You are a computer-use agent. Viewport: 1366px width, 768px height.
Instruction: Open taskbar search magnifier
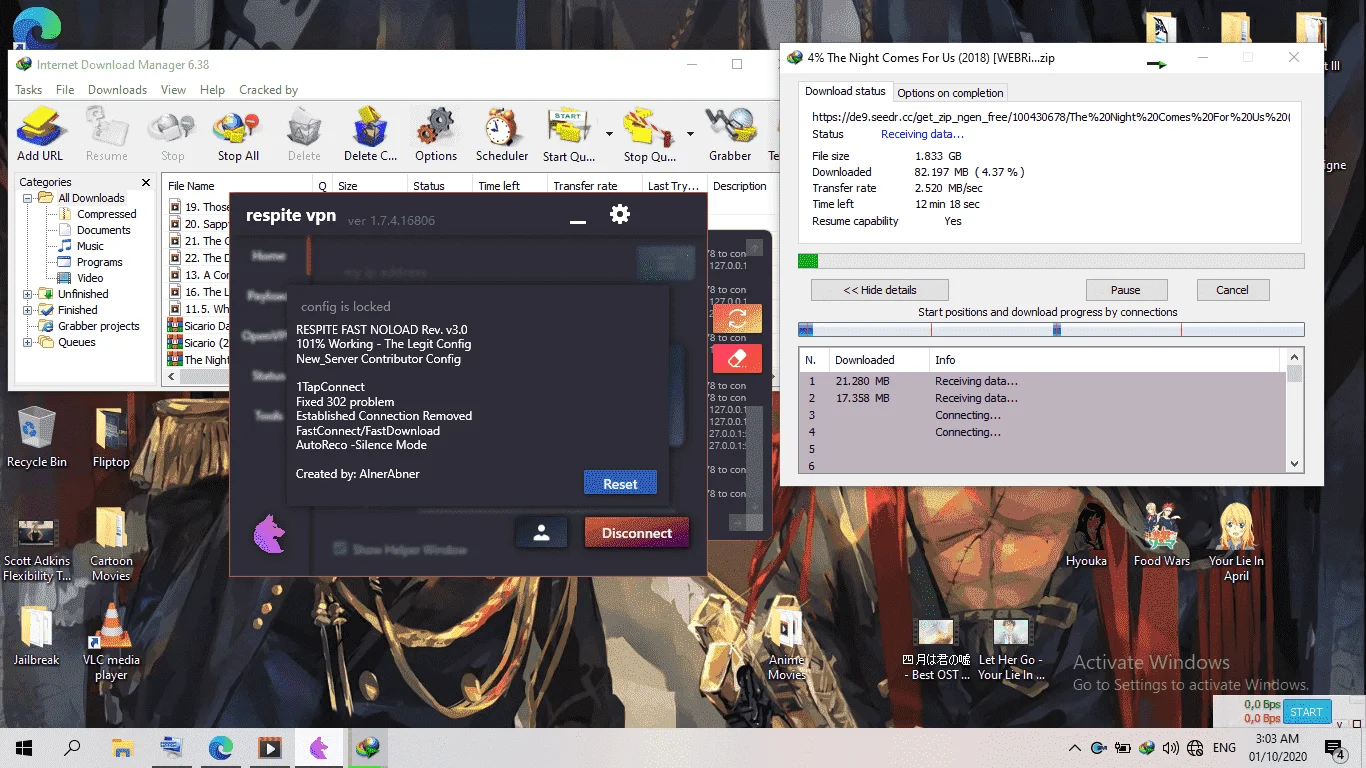coord(73,747)
